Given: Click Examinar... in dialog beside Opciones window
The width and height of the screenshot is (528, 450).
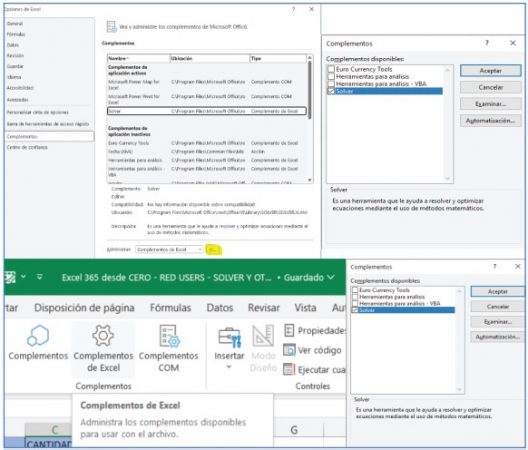Looking at the screenshot, I should pyautogui.click(x=491, y=104).
